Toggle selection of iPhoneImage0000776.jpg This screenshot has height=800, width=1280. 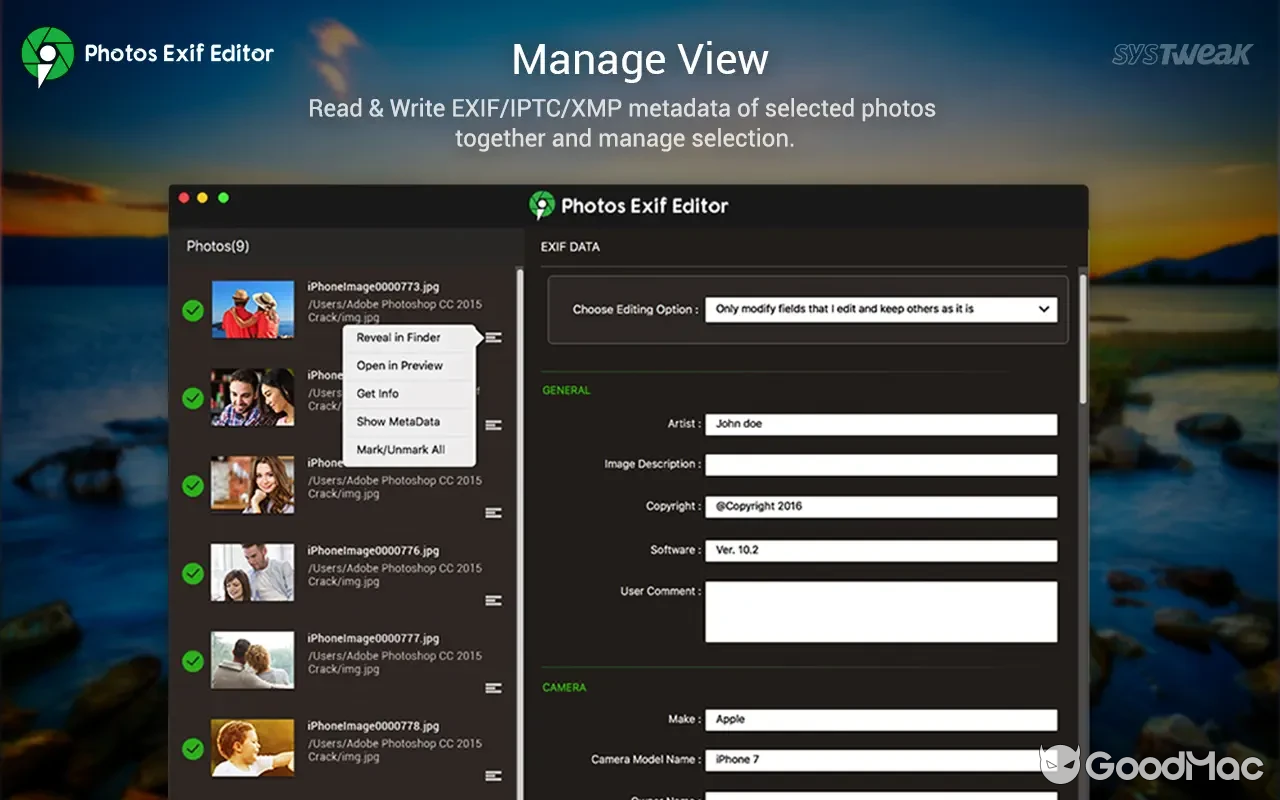[192, 573]
